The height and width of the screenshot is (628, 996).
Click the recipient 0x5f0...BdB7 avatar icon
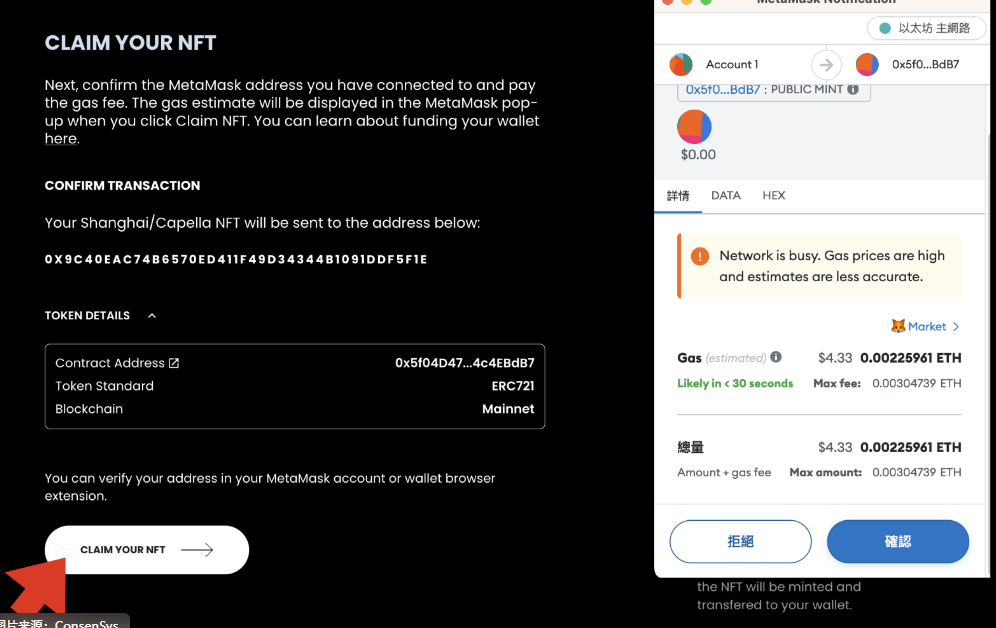pyautogui.click(x=867, y=64)
